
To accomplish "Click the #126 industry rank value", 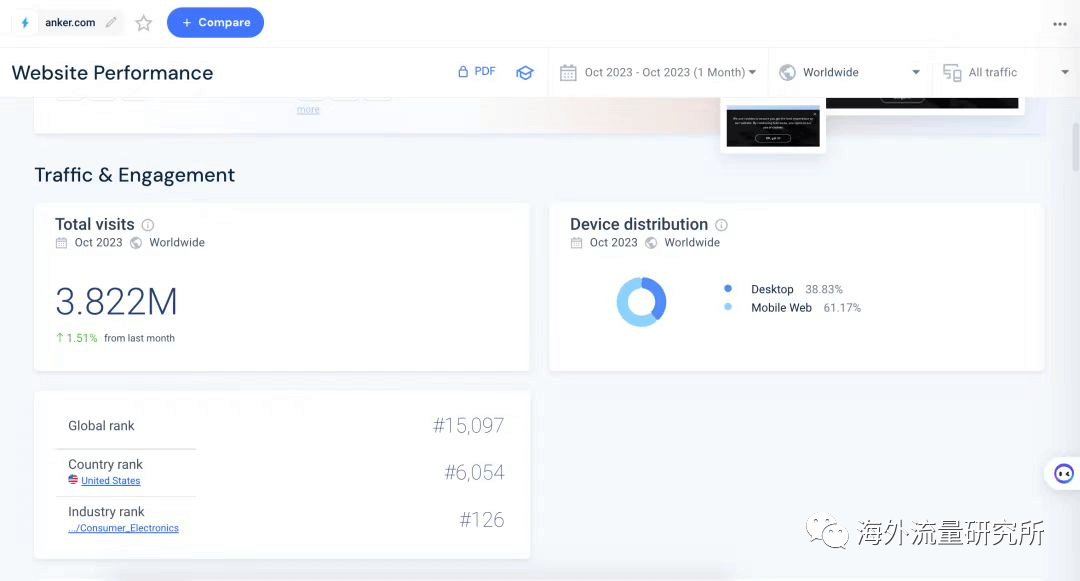I will [482, 520].
